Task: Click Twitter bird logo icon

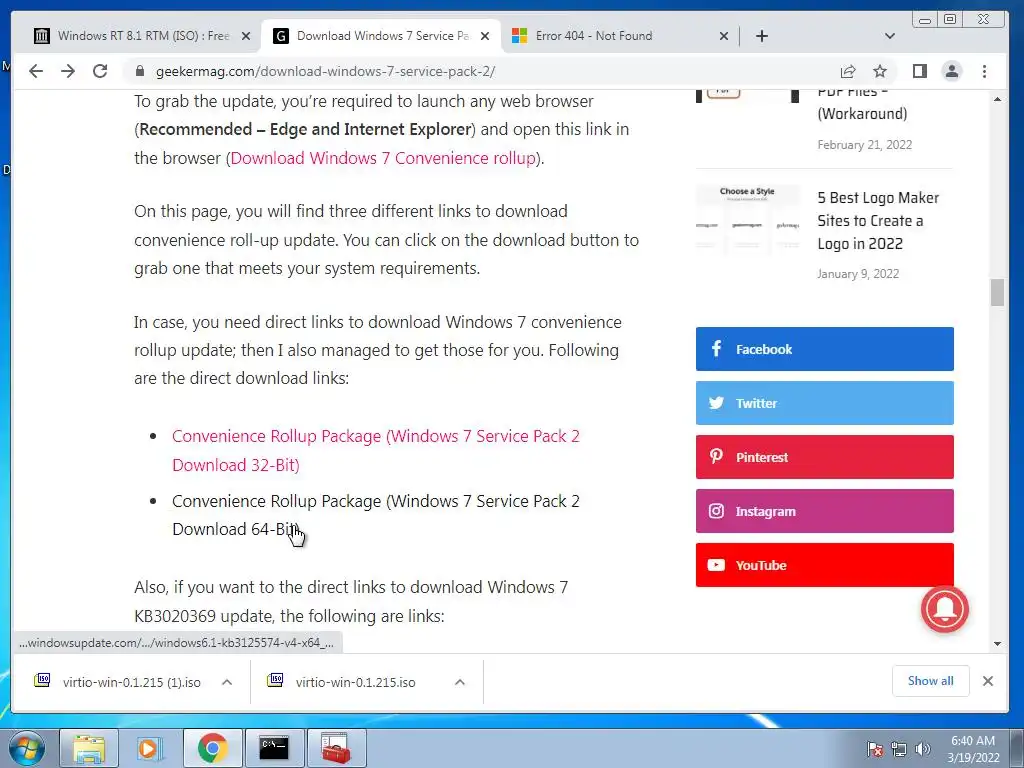Action: click(x=716, y=403)
